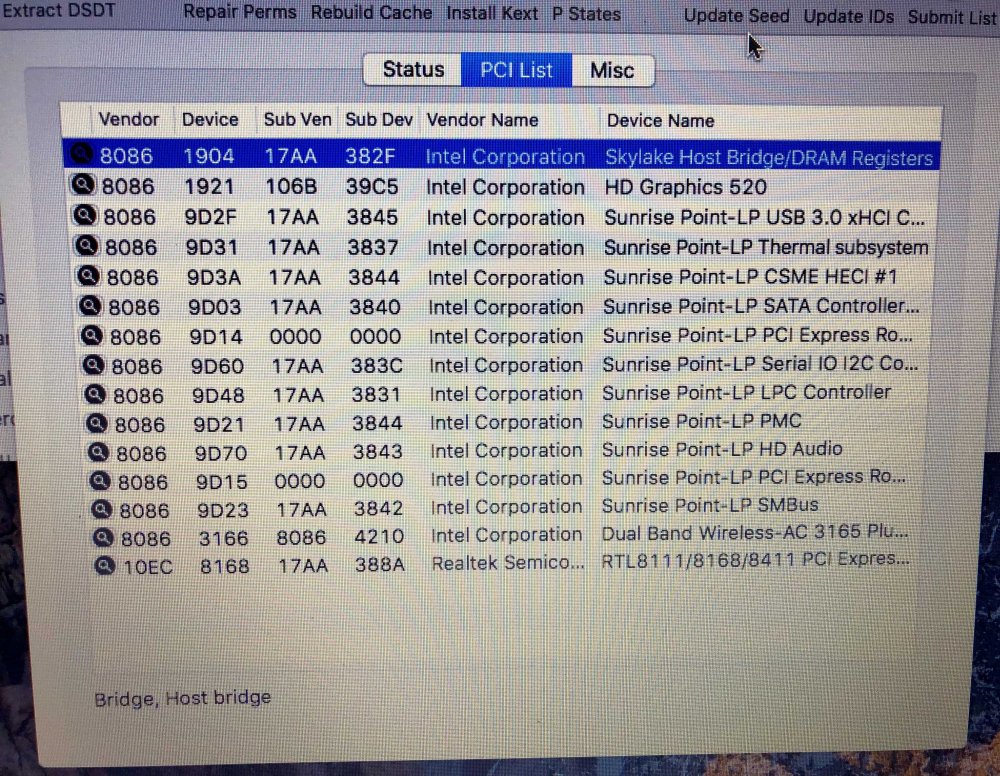The height and width of the screenshot is (776, 1000).
Task: Click magnifier icon for USB 3.0 xHCI row
Action: pyautogui.click(x=85, y=215)
